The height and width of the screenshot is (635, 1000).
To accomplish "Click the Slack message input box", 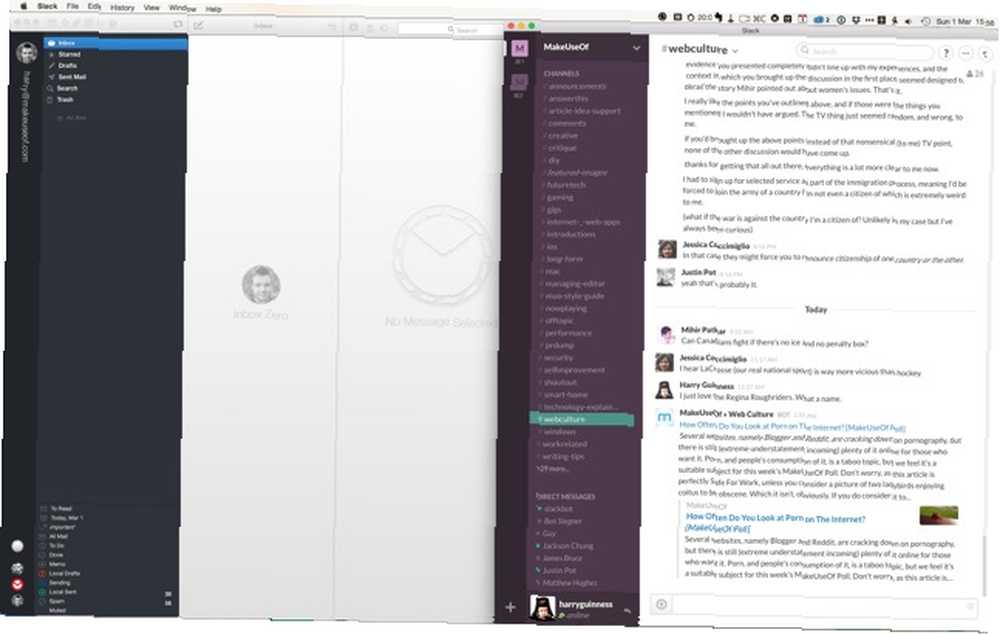I will pos(823,605).
